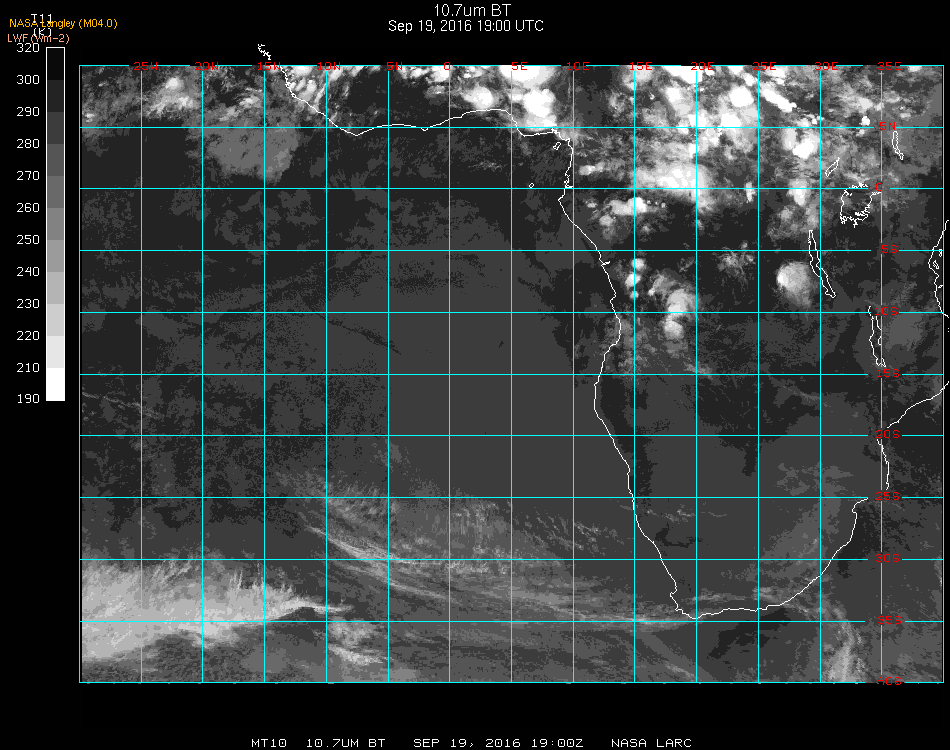Viewport: 950px width, 750px height.
Task: Click the 20S latitude label
Action: click(x=888, y=434)
